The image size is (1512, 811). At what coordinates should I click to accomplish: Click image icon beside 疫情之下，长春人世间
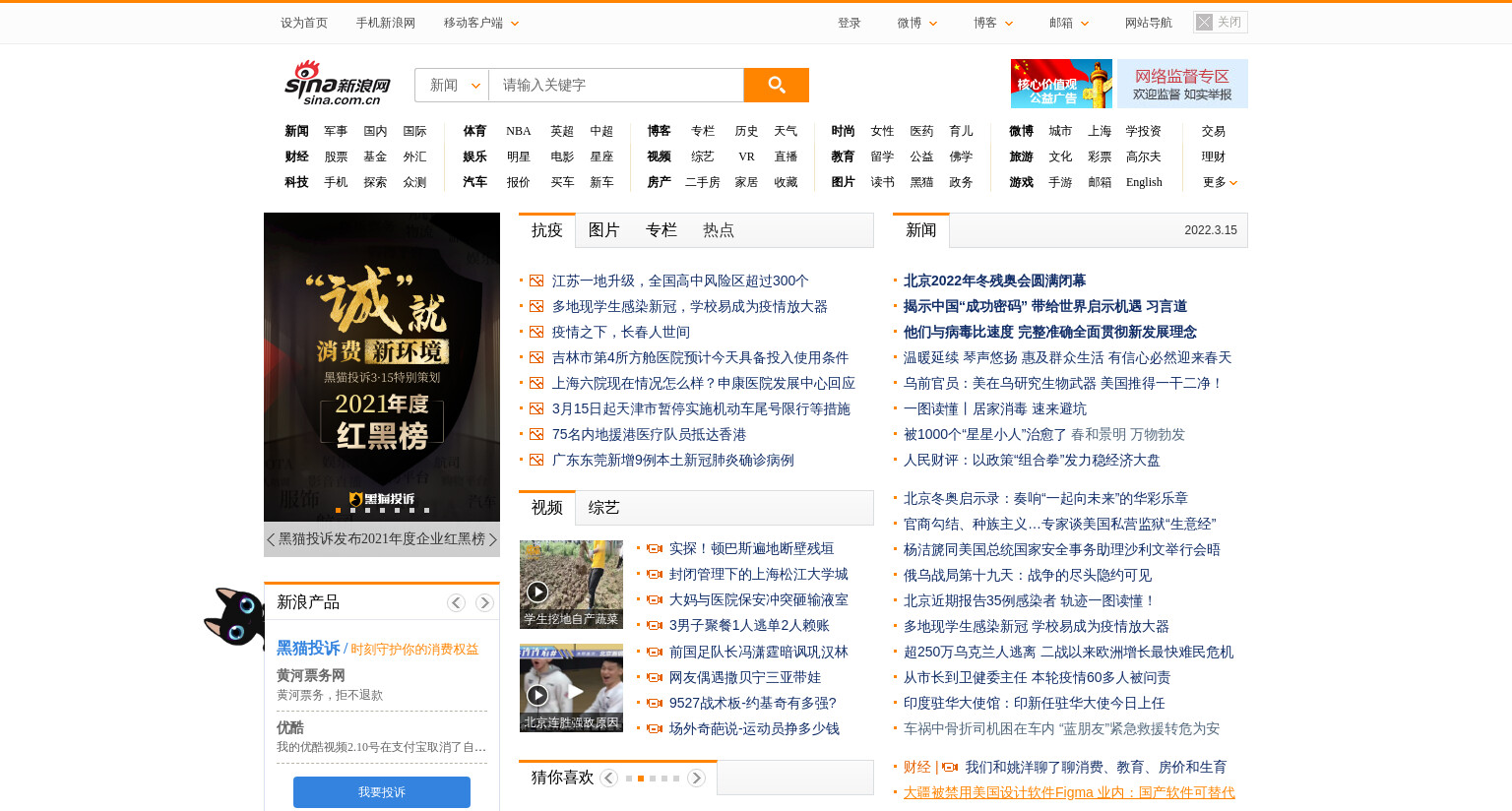[x=536, y=333]
